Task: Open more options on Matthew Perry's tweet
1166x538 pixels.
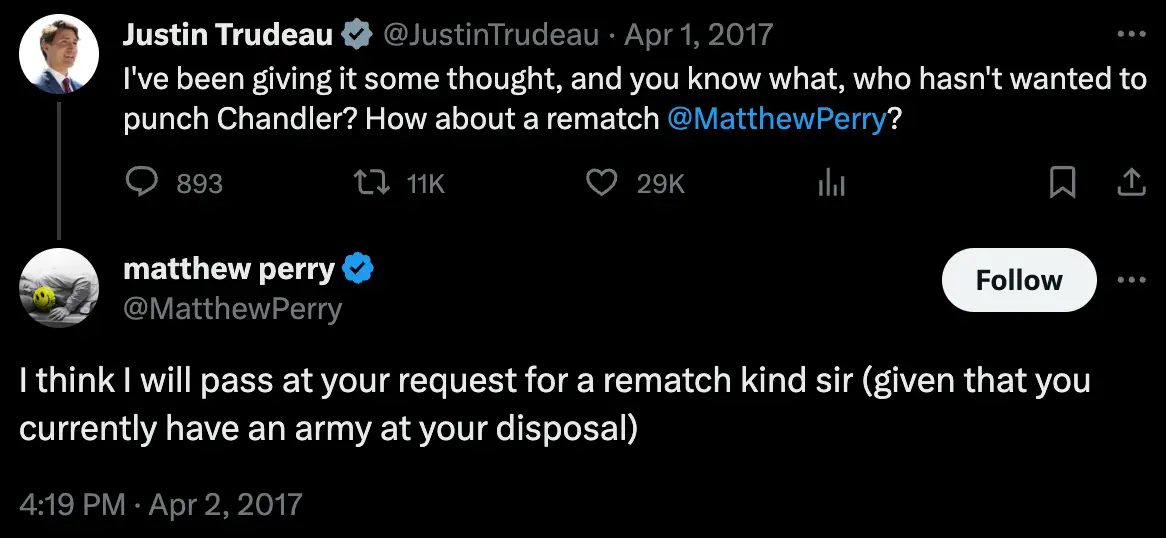Action: [1130, 280]
